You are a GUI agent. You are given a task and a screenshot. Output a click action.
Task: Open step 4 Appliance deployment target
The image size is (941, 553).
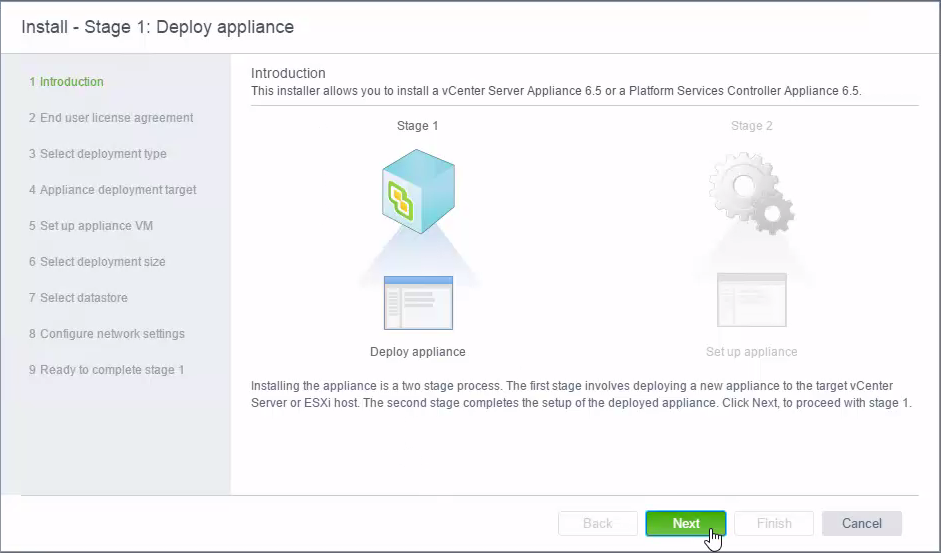[x=113, y=190]
